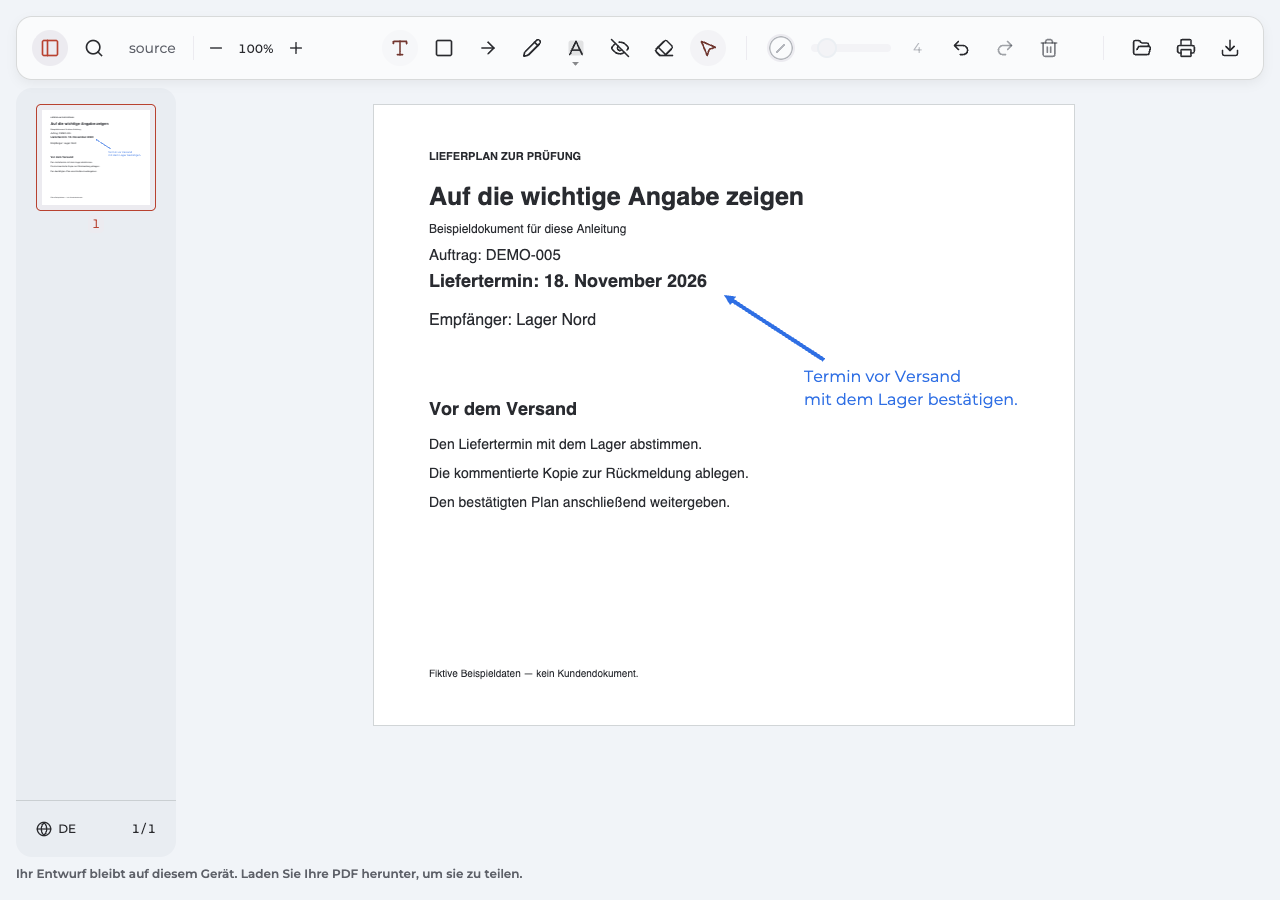Select the page 1 thumbnail

[96, 158]
